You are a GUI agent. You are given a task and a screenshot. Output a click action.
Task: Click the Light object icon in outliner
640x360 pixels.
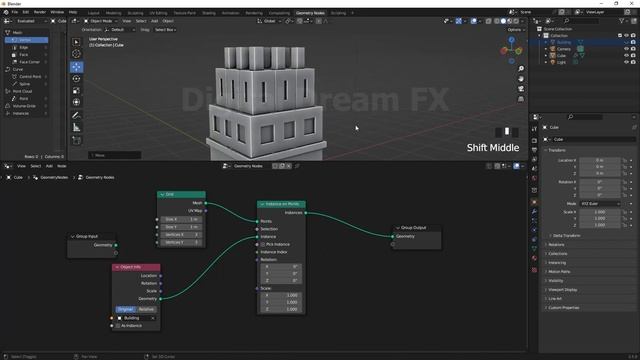point(553,62)
